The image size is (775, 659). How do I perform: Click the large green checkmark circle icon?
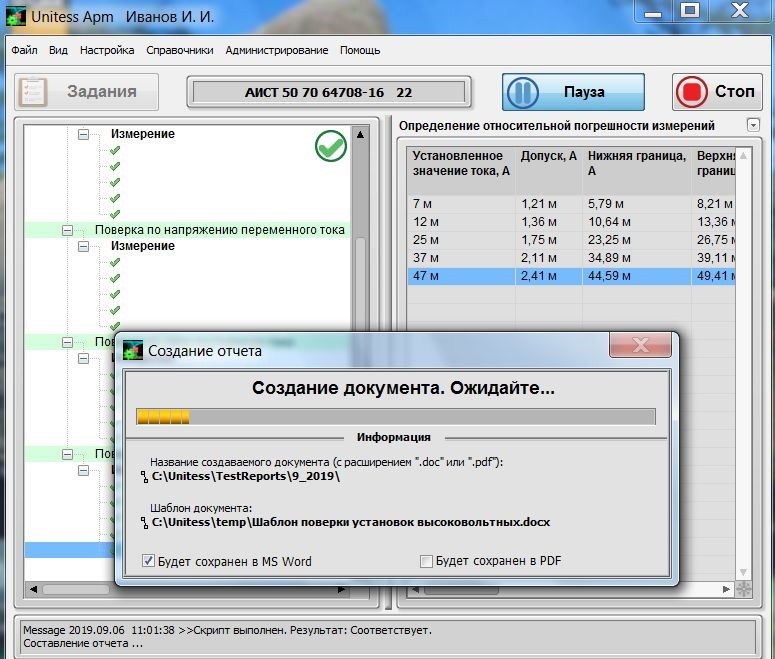[x=330, y=147]
